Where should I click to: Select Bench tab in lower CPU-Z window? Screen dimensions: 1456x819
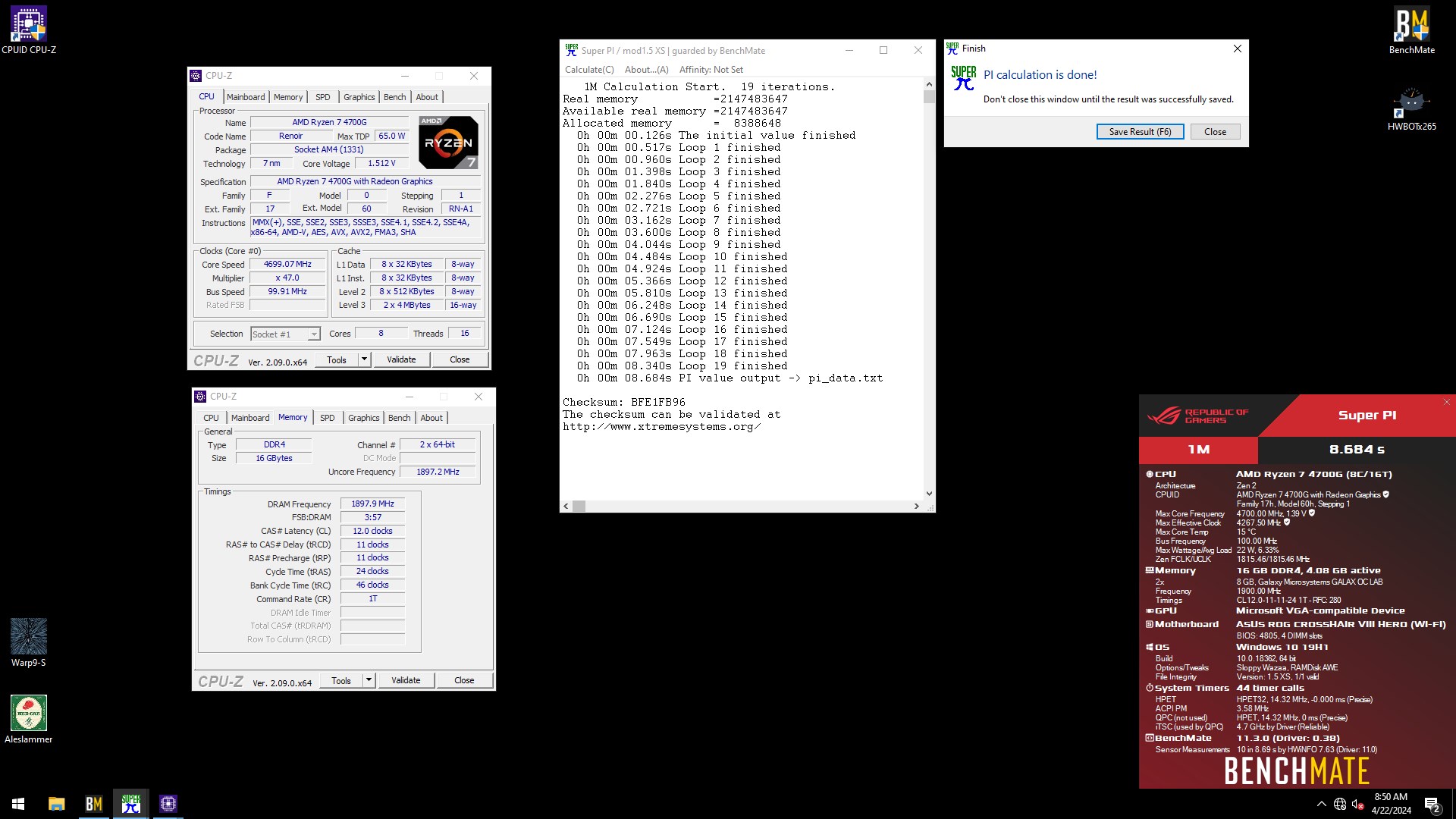click(x=399, y=418)
